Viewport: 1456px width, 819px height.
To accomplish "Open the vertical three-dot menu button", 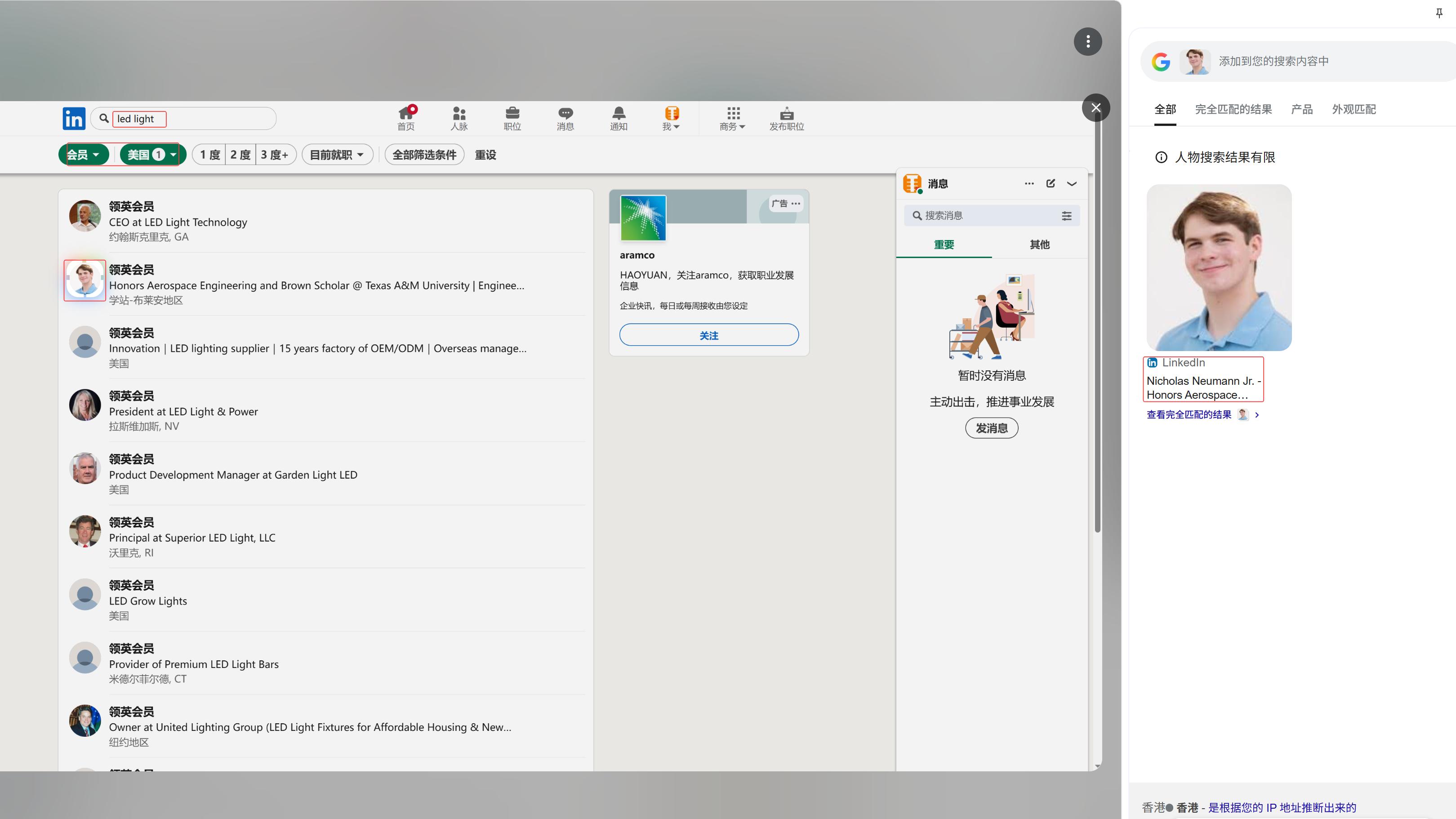I will coord(1087,41).
